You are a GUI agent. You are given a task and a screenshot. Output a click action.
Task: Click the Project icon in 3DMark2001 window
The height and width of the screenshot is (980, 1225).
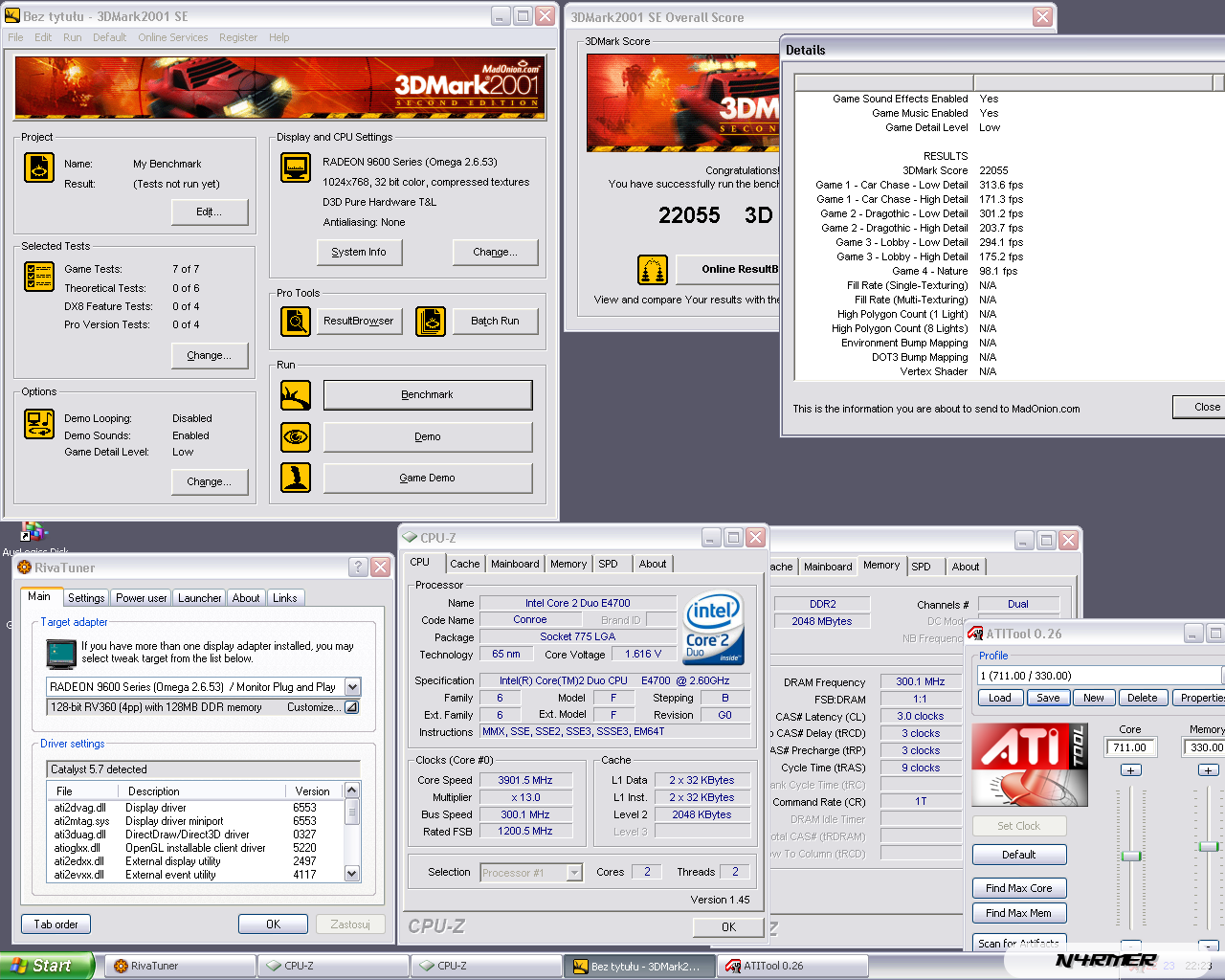coord(39,167)
